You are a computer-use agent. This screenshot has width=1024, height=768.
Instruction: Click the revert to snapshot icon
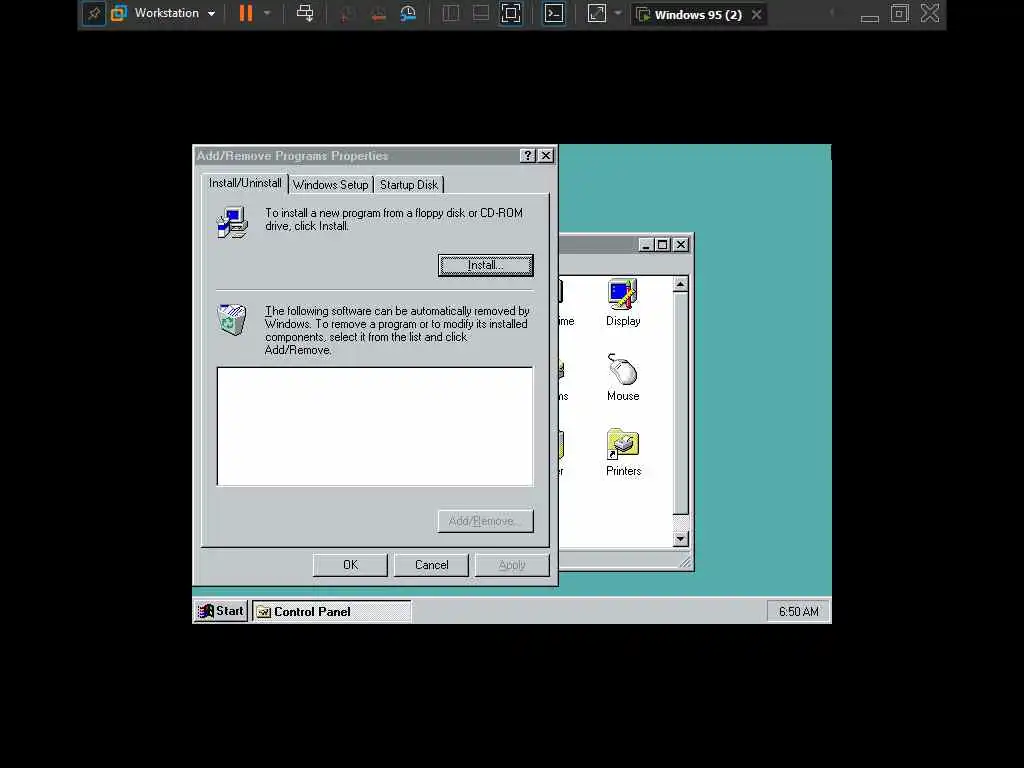point(377,14)
